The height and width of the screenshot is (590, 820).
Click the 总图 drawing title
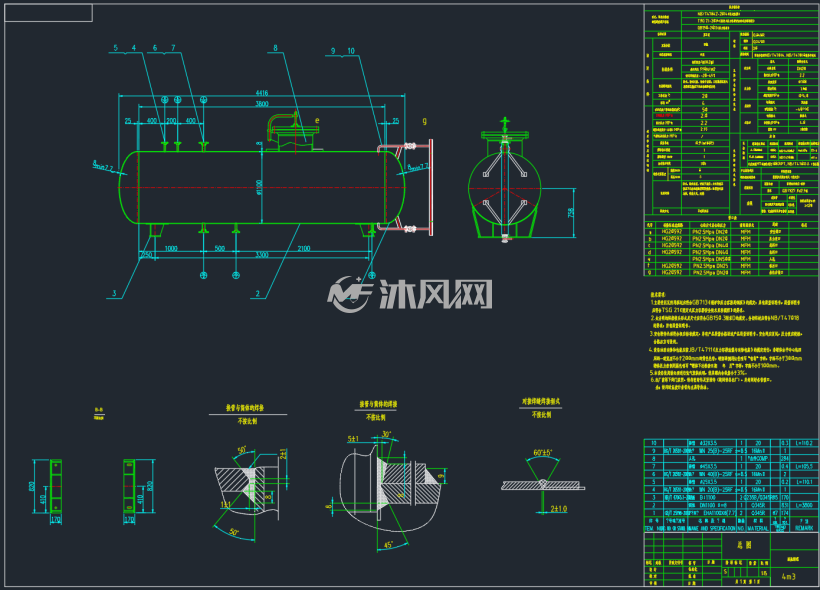[x=744, y=544]
